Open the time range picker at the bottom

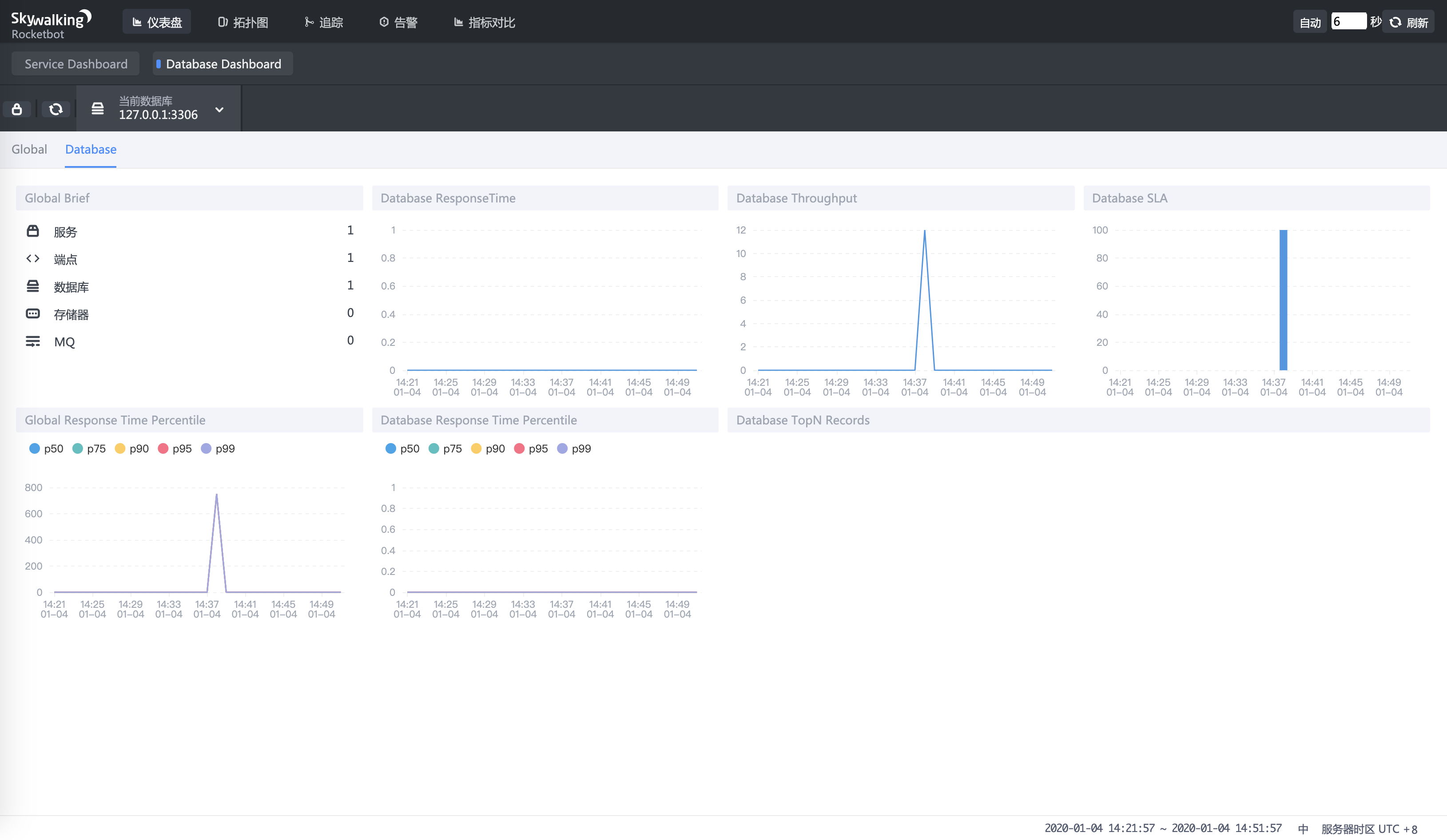[x=1162, y=828]
